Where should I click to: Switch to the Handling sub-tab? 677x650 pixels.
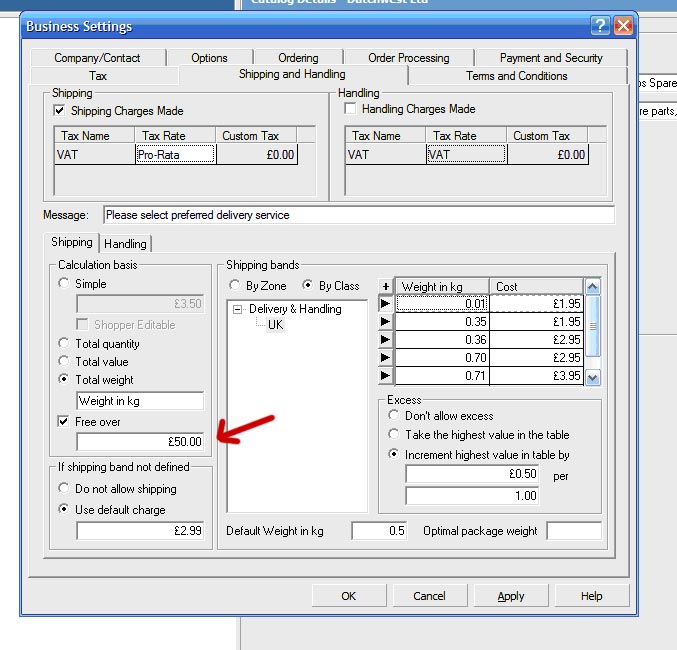click(x=125, y=243)
